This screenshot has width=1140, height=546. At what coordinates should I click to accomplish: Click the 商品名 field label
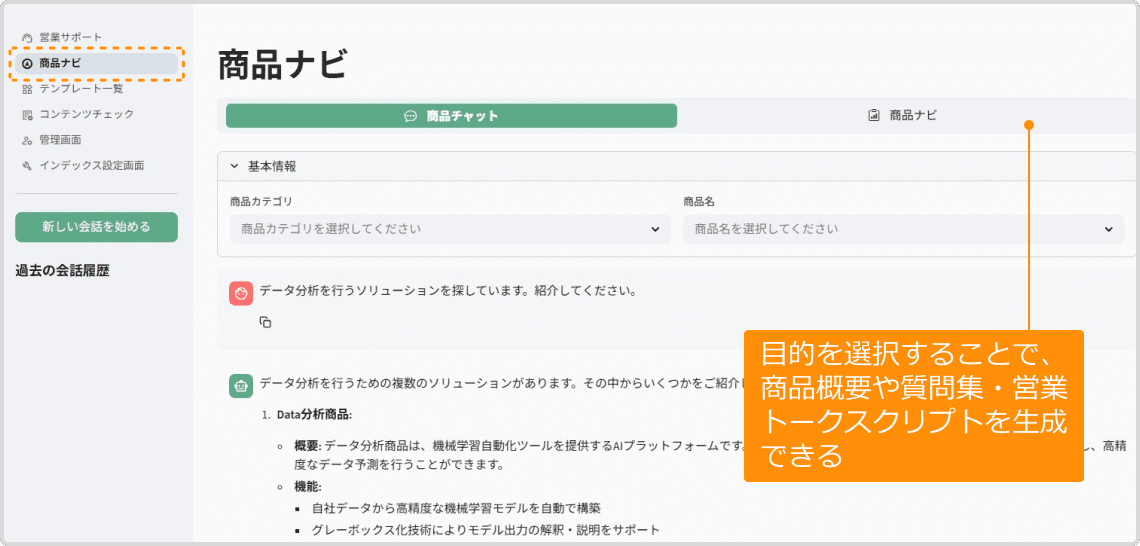[x=699, y=202]
